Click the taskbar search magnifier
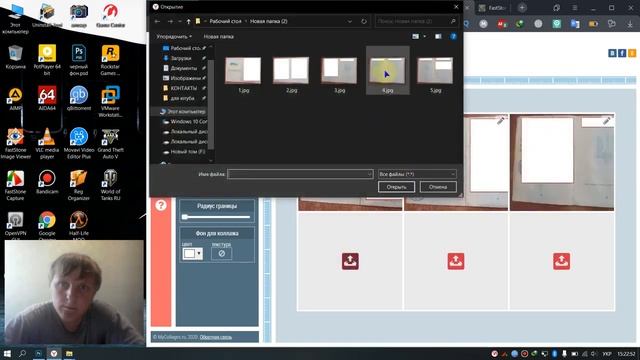 (22, 353)
